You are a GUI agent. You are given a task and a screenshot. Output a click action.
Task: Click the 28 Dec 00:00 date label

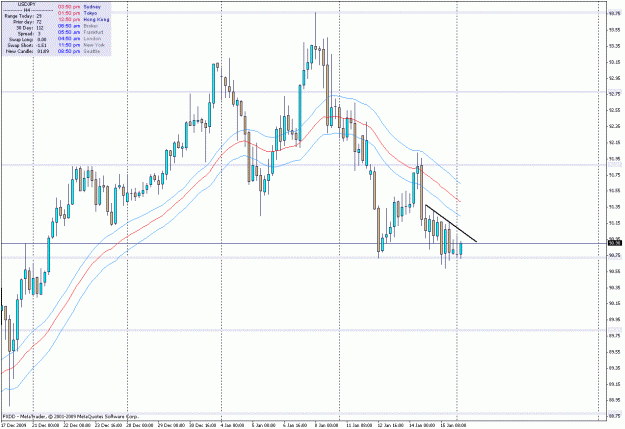pyautogui.click(x=140, y=425)
